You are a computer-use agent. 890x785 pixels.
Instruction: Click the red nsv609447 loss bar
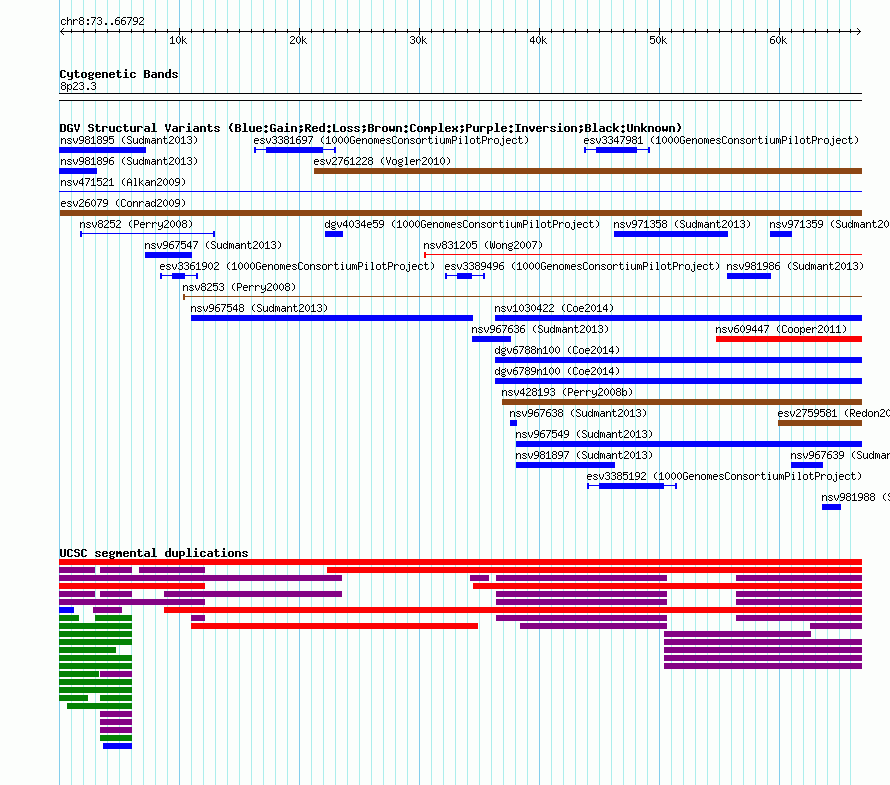point(789,339)
